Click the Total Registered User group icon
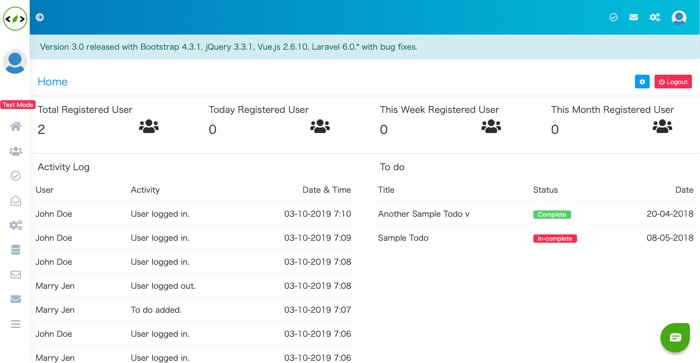 [149, 126]
